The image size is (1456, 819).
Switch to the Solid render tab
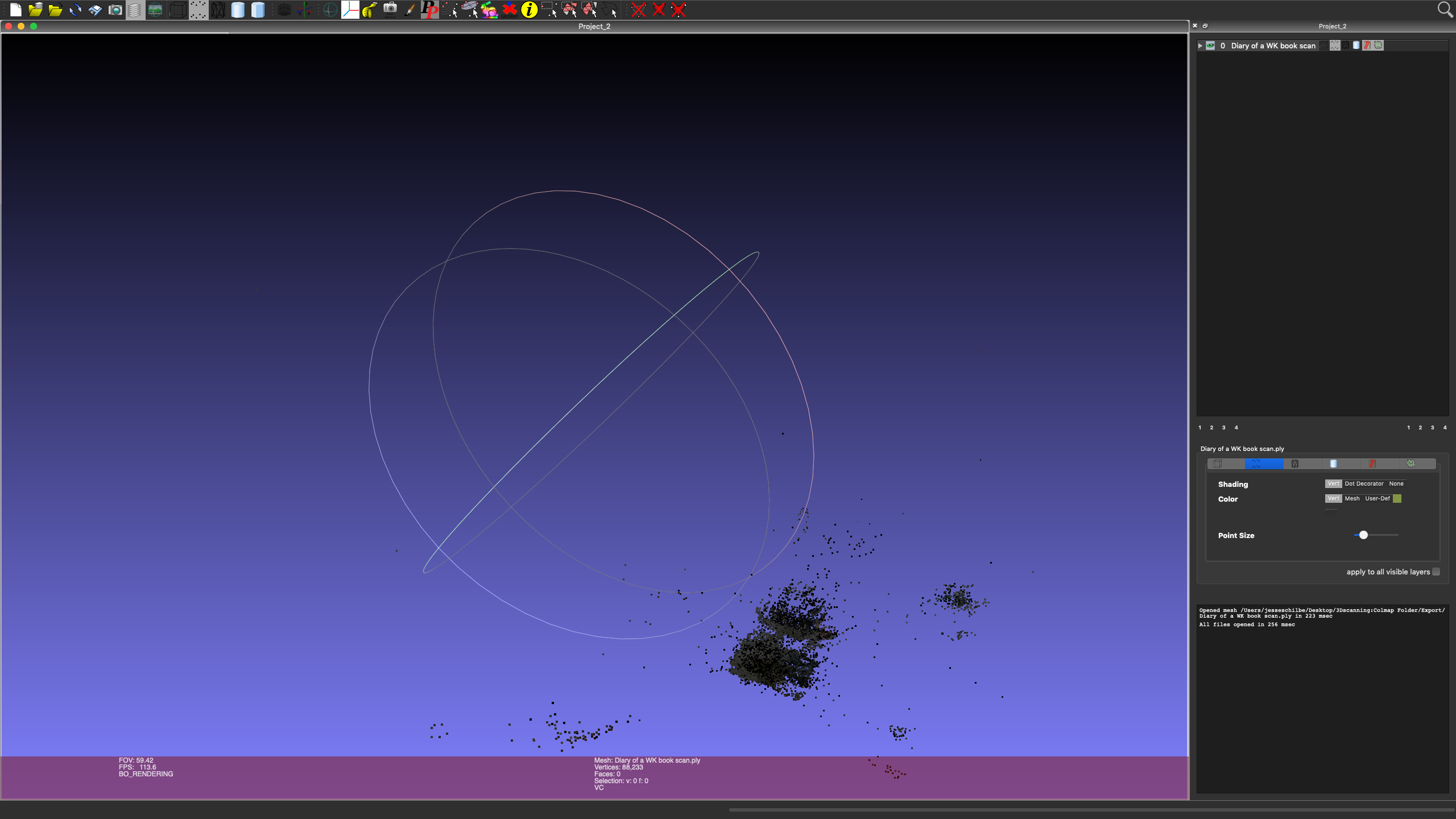tap(1334, 464)
